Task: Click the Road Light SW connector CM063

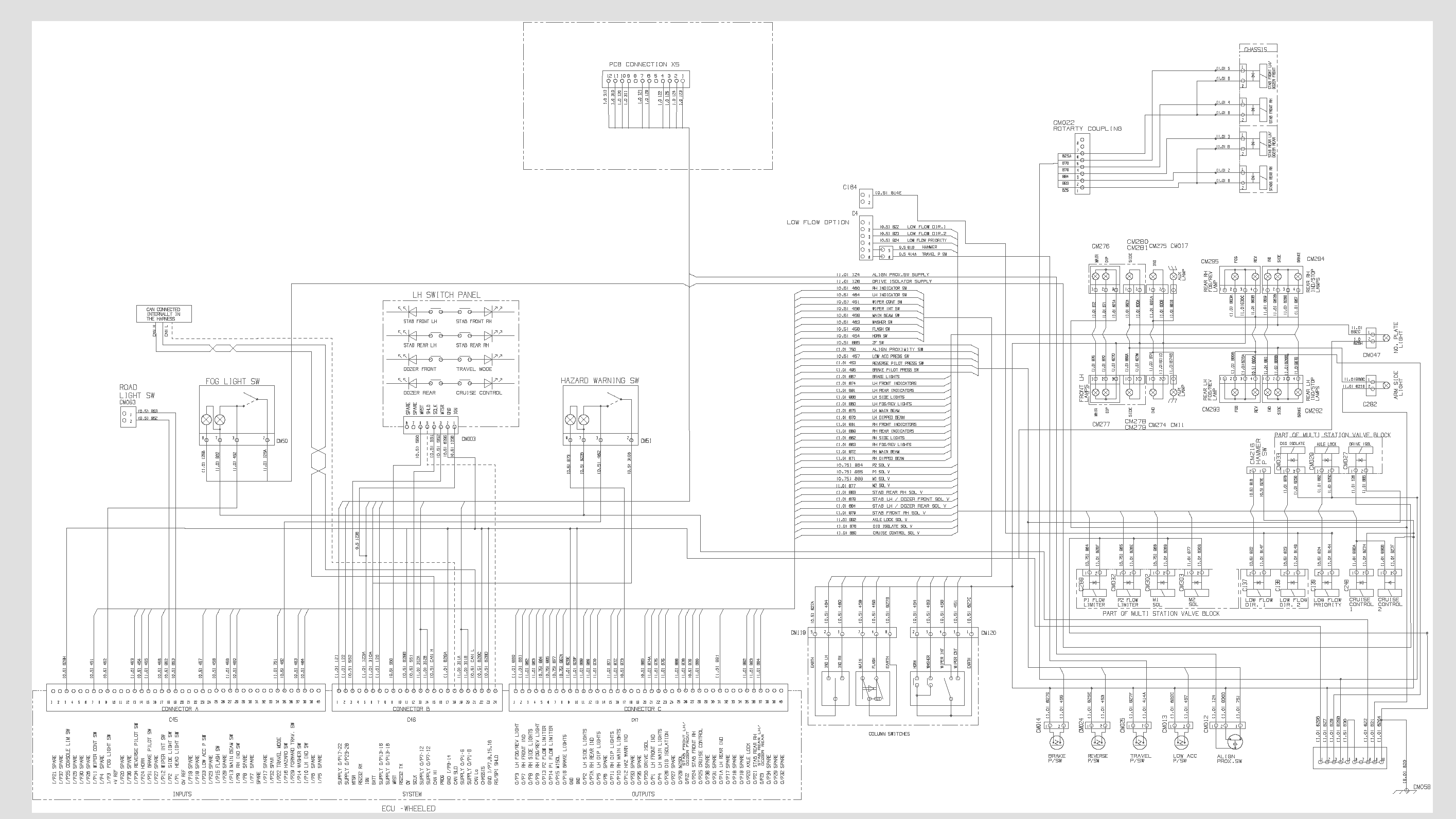Action: pos(128,418)
